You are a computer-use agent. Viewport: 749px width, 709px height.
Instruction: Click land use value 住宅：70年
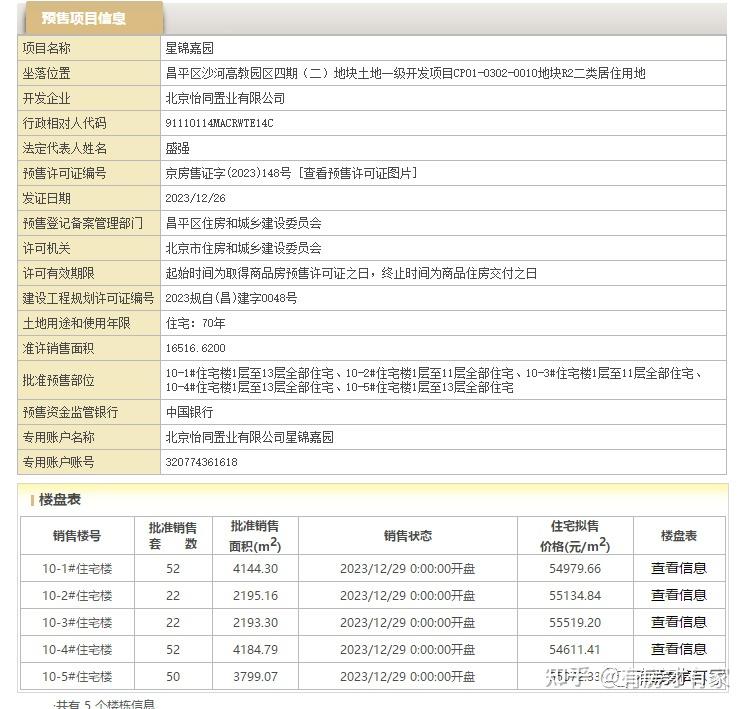click(x=195, y=323)
